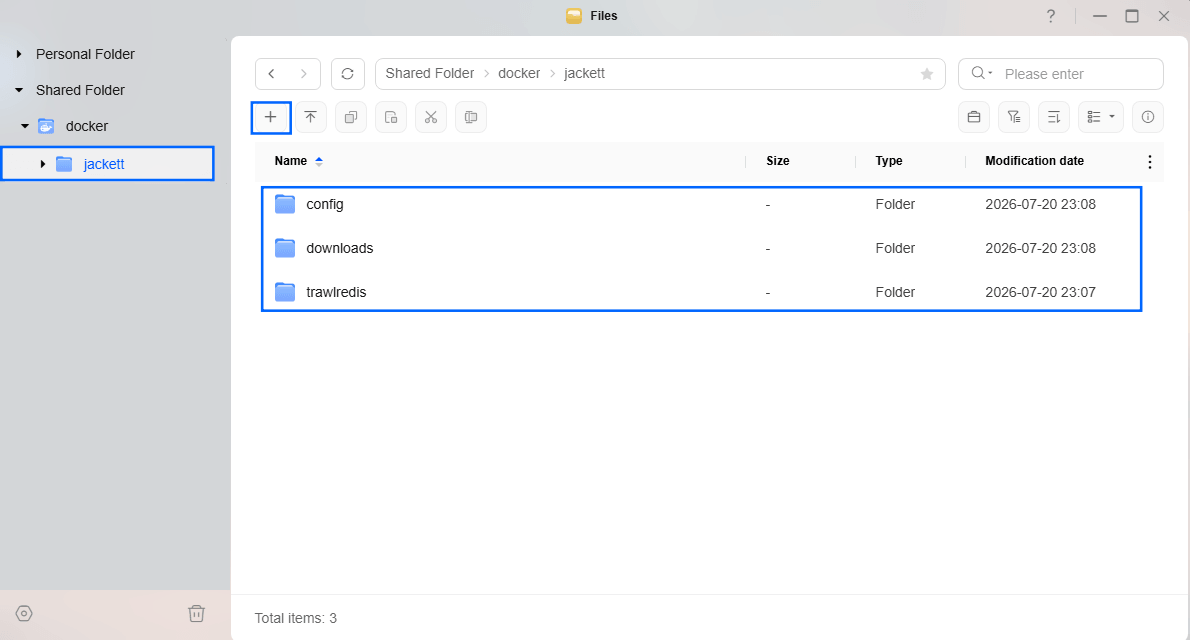Sort by the Type column header
This screenshot has height=640, width=1190.
889,161
